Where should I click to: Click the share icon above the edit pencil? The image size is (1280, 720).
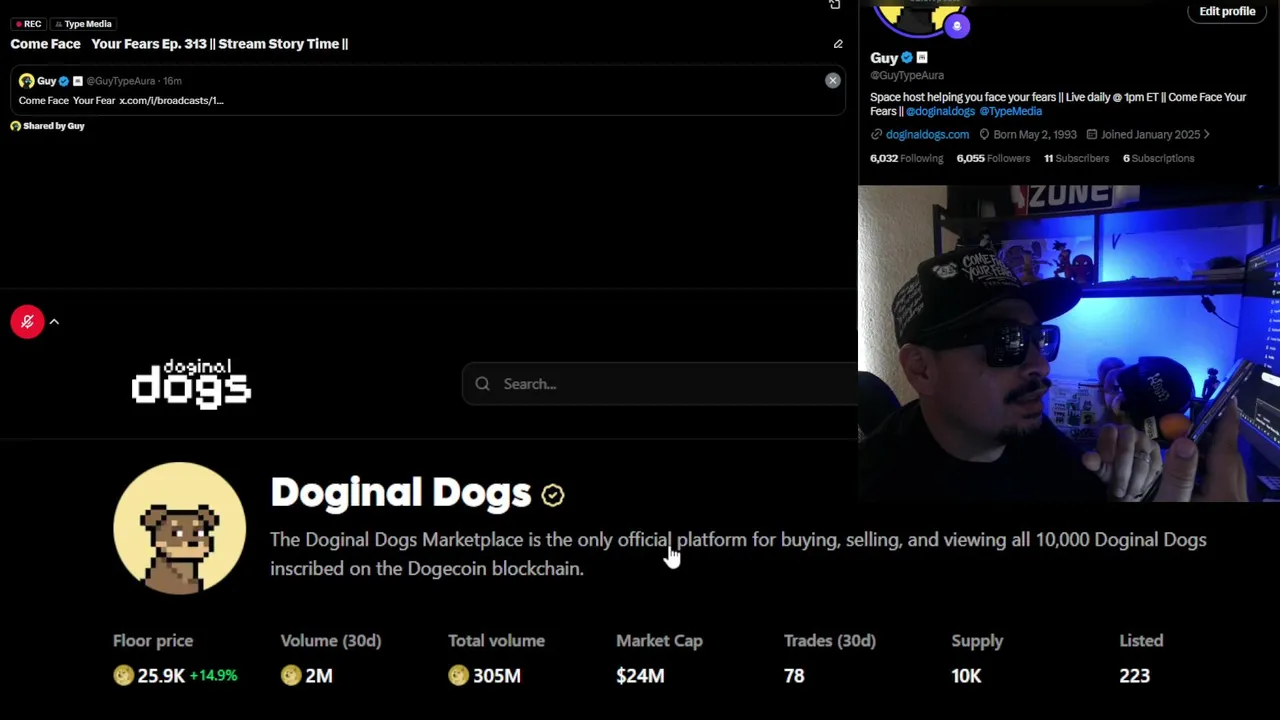click(x=835, y=5)
